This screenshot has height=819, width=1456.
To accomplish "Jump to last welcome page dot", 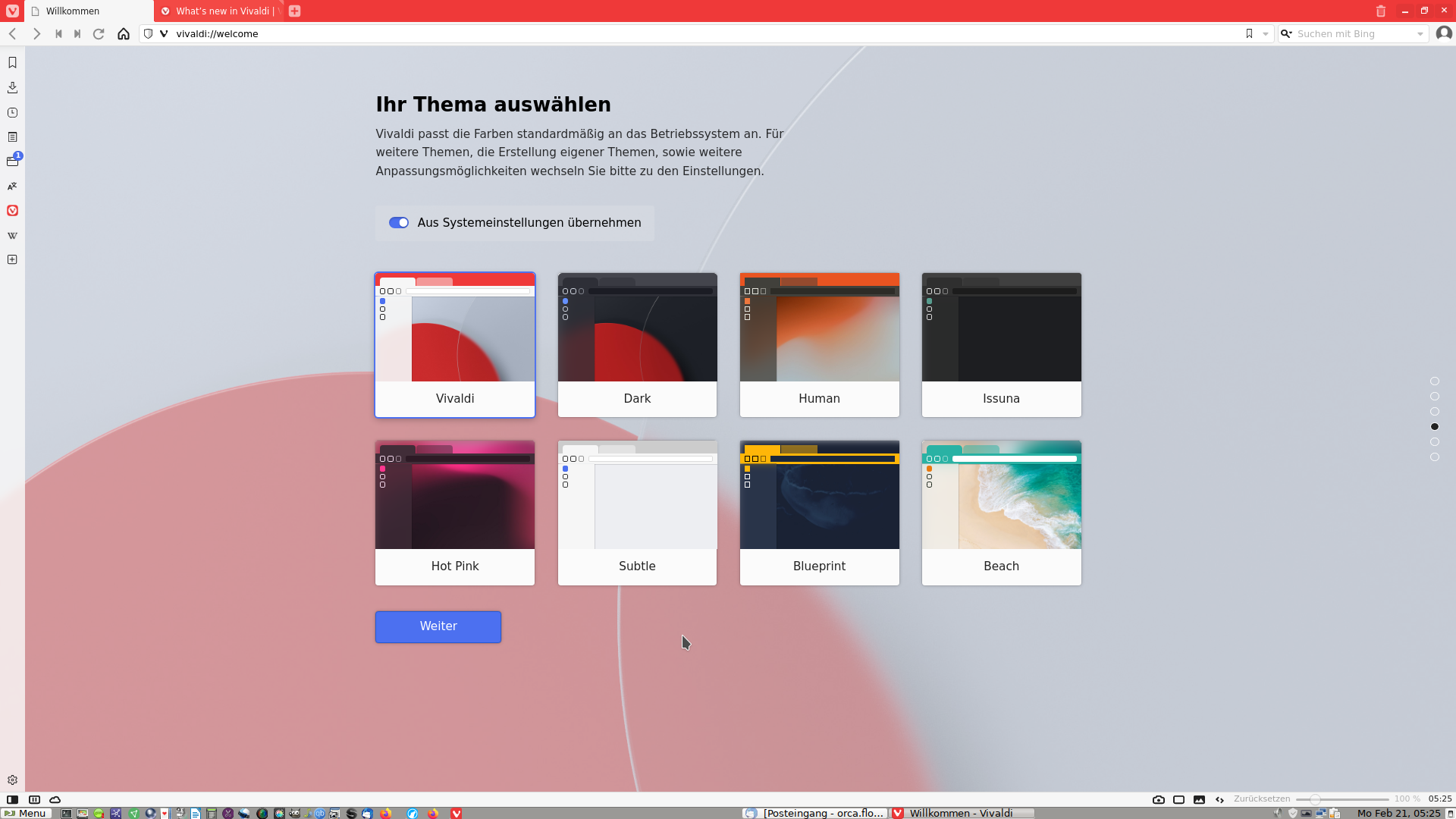I will 1435,457.
